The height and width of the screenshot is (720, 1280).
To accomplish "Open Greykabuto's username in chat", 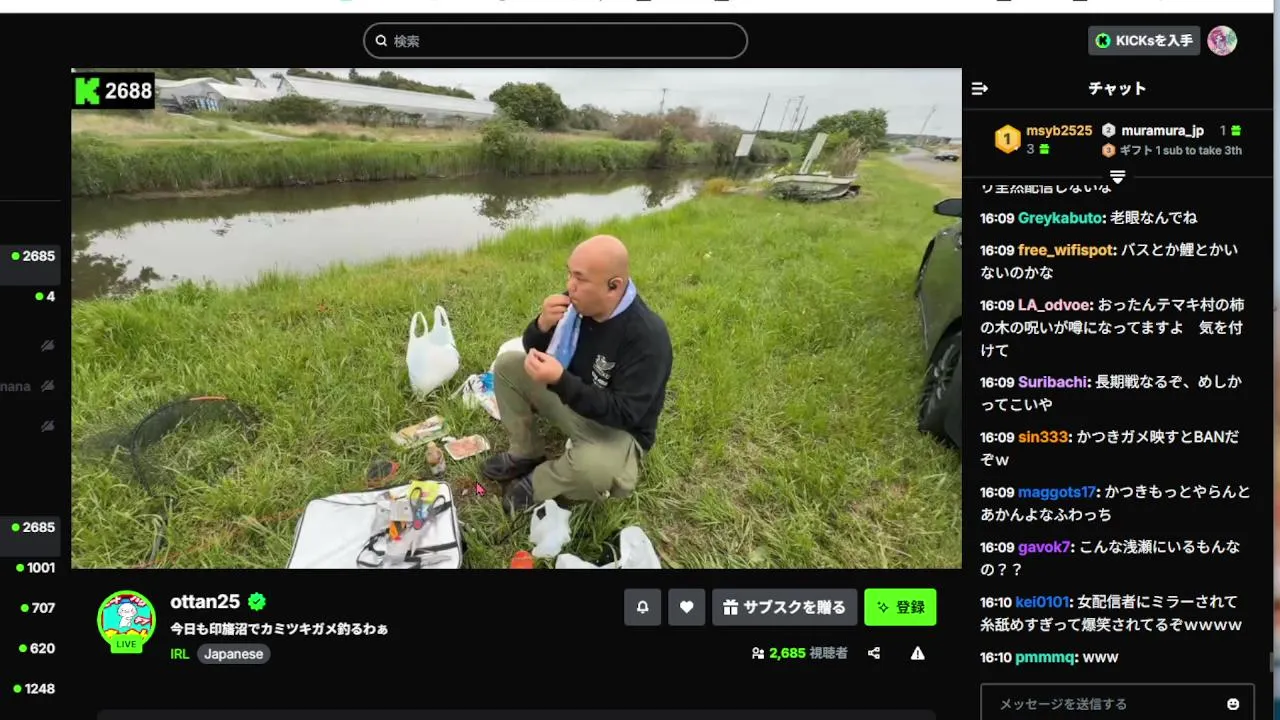I will coord(1060,218).
